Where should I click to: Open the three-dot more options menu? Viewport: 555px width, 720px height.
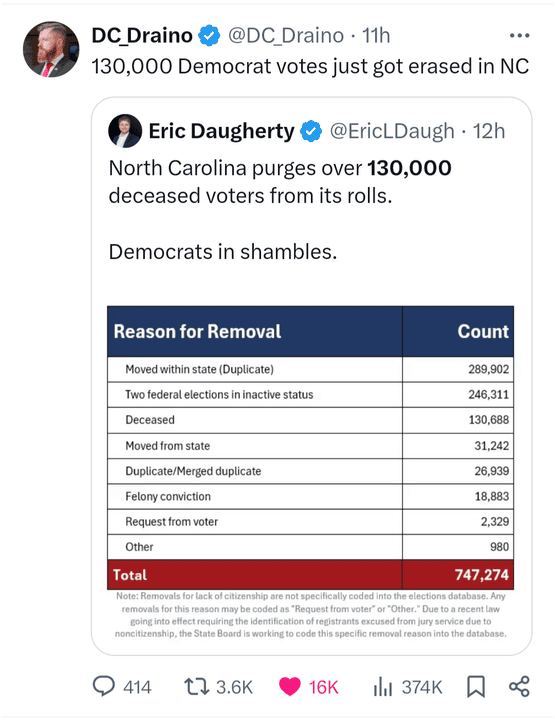[520, 35]
